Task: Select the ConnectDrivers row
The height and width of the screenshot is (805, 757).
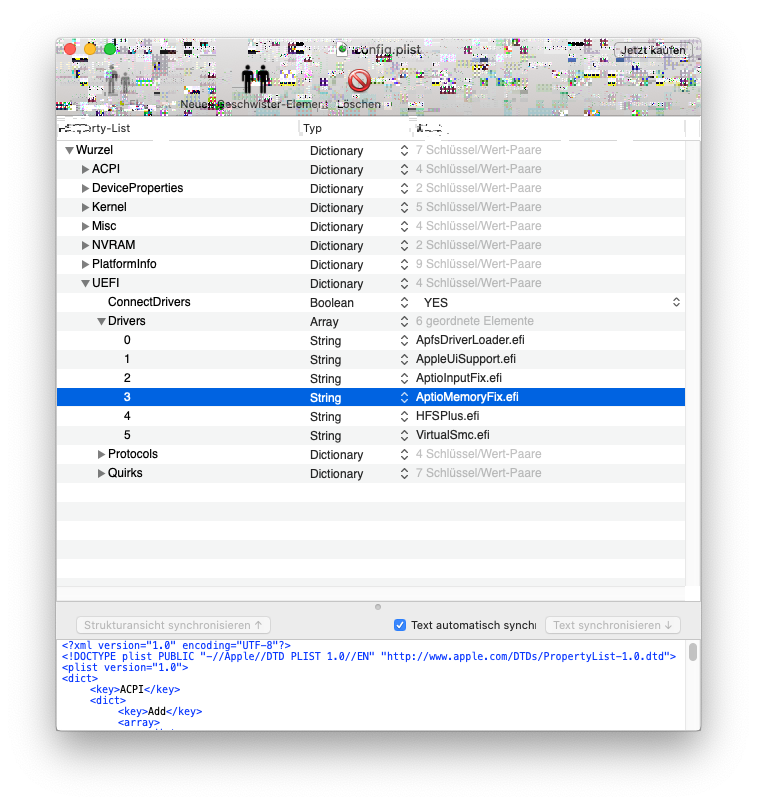Action: coord(371,302)
